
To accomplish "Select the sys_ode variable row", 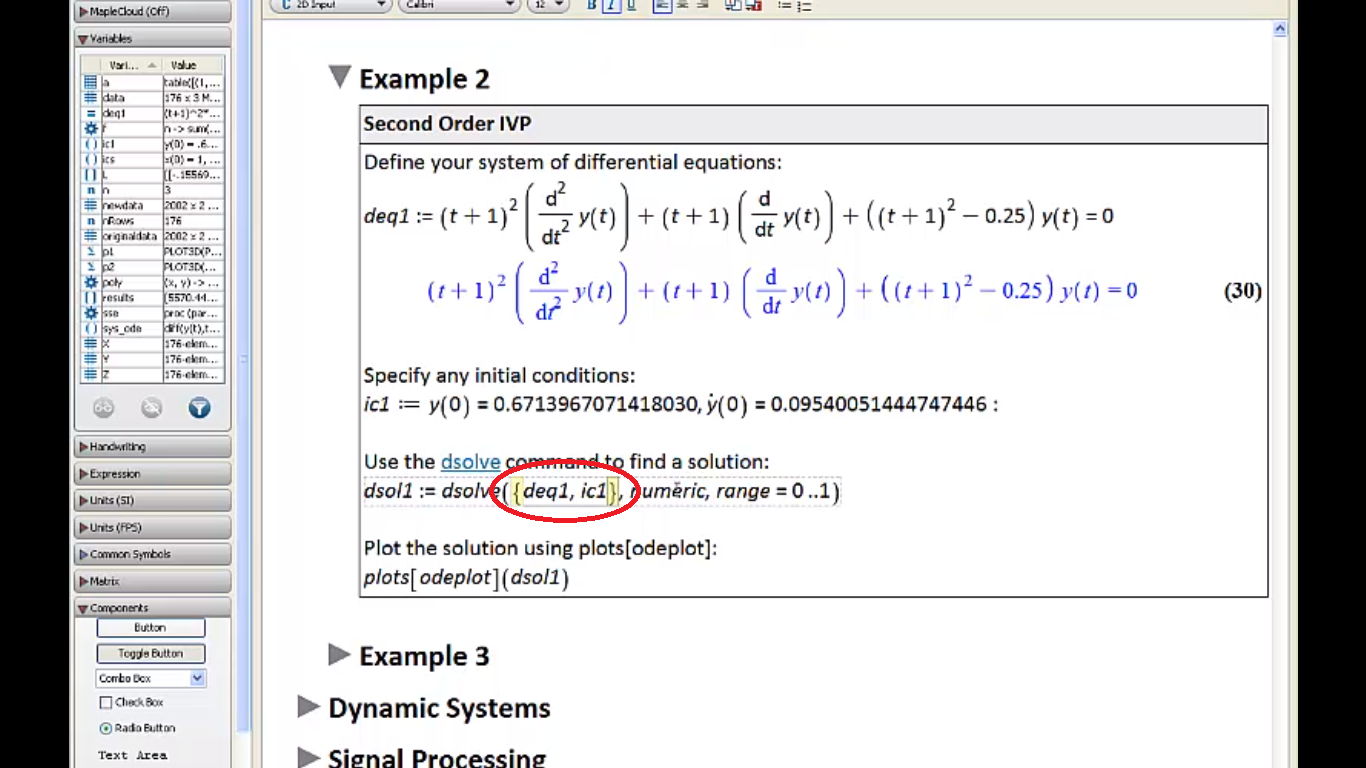I will point(154,328).
